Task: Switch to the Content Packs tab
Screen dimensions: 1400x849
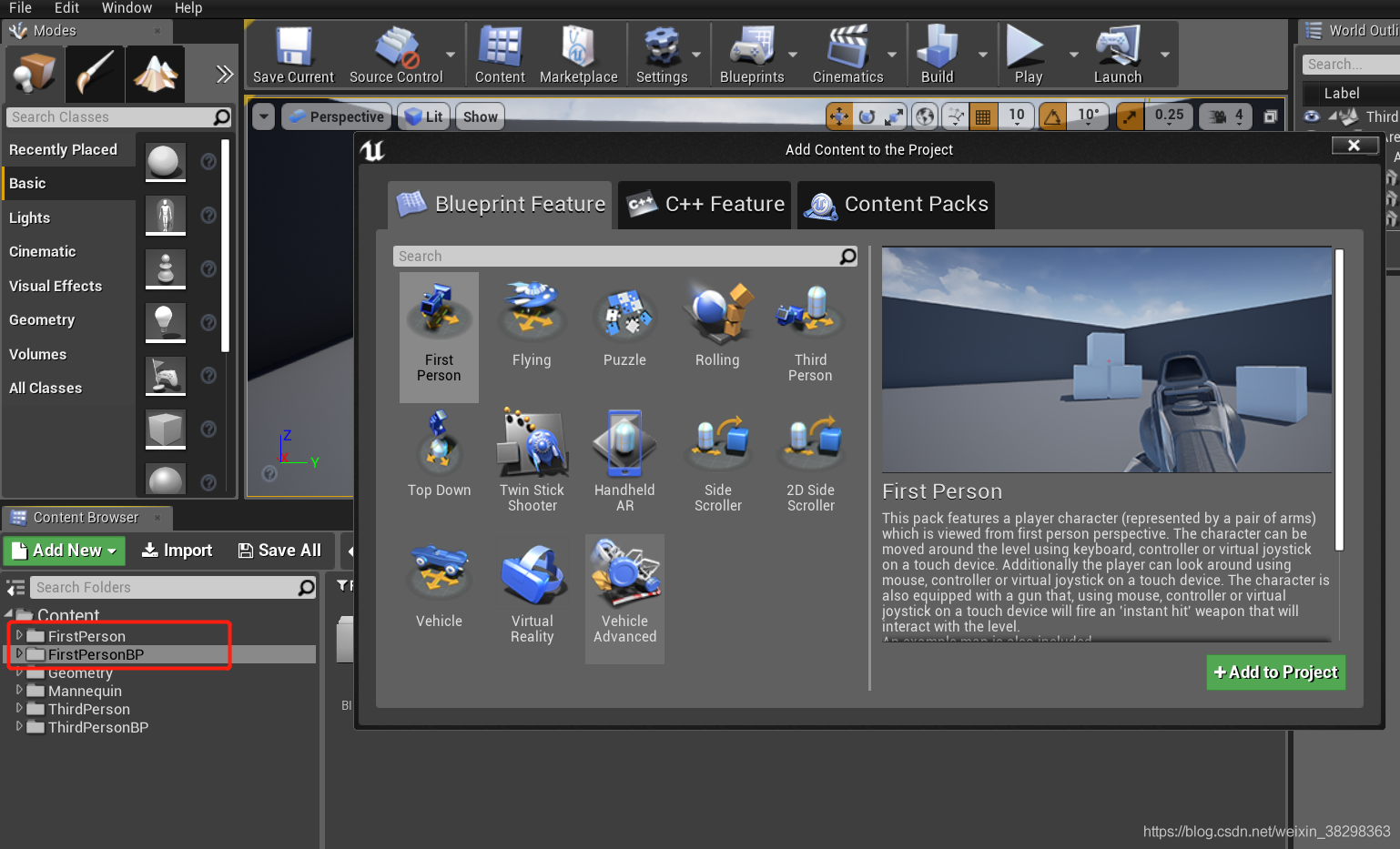Action: coord(896,205)
